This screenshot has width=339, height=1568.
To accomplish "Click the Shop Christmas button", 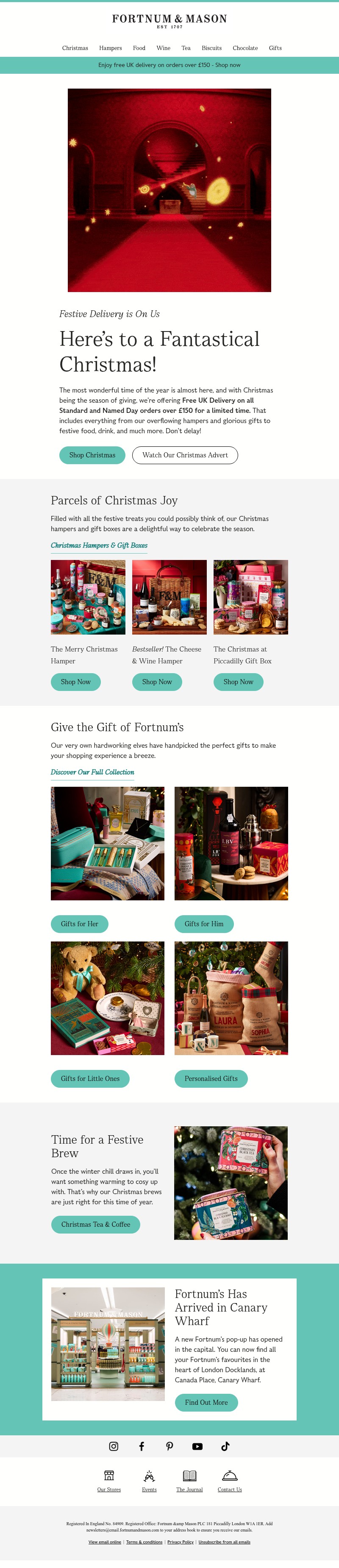I will pyautogui.click(x=92, y=455).
